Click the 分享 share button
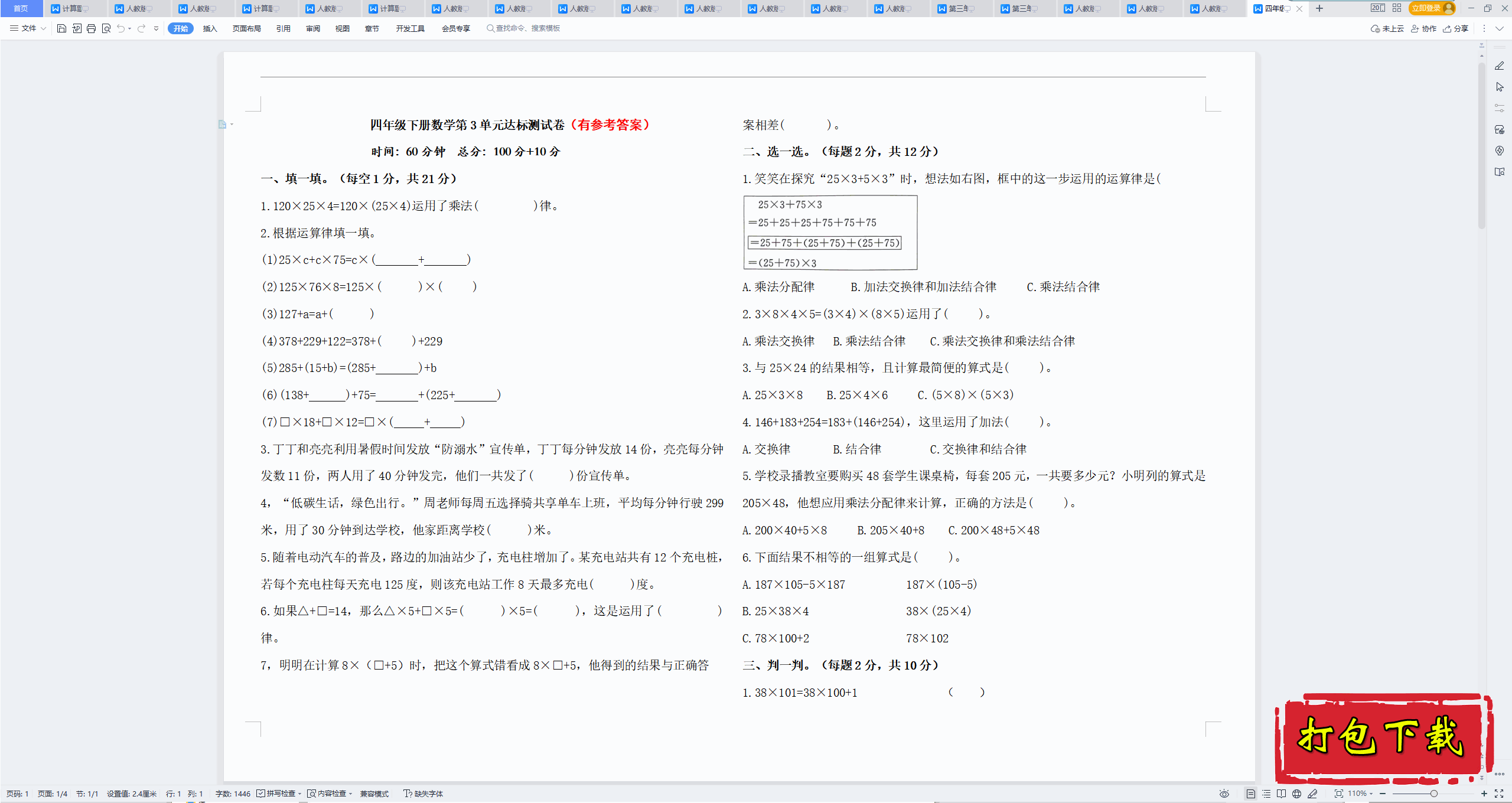Image resolution: width=1512 pixels, height=803 pixels. click(x=1455, y=28)
